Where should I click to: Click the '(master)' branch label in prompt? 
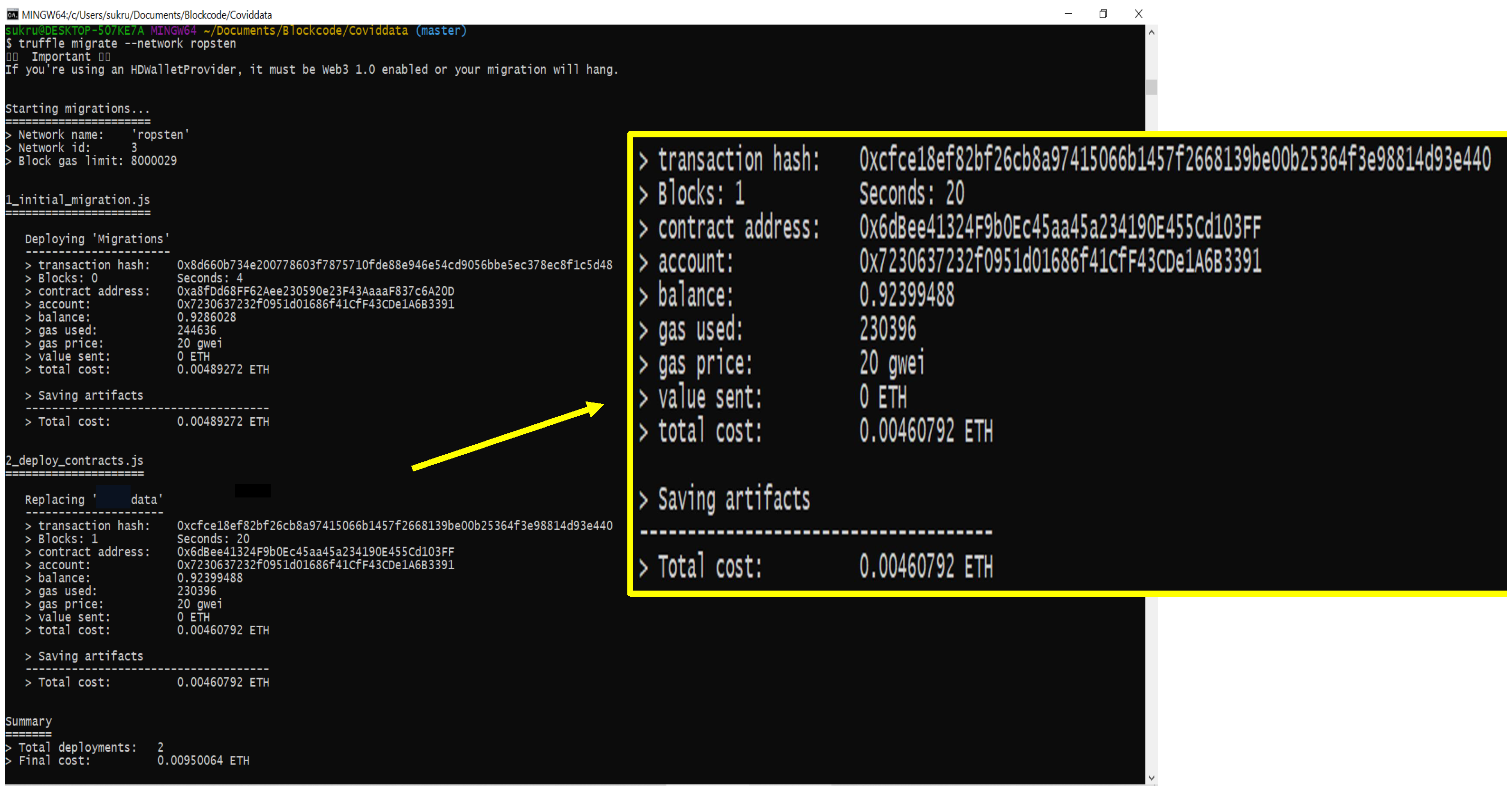coord(440,30)
